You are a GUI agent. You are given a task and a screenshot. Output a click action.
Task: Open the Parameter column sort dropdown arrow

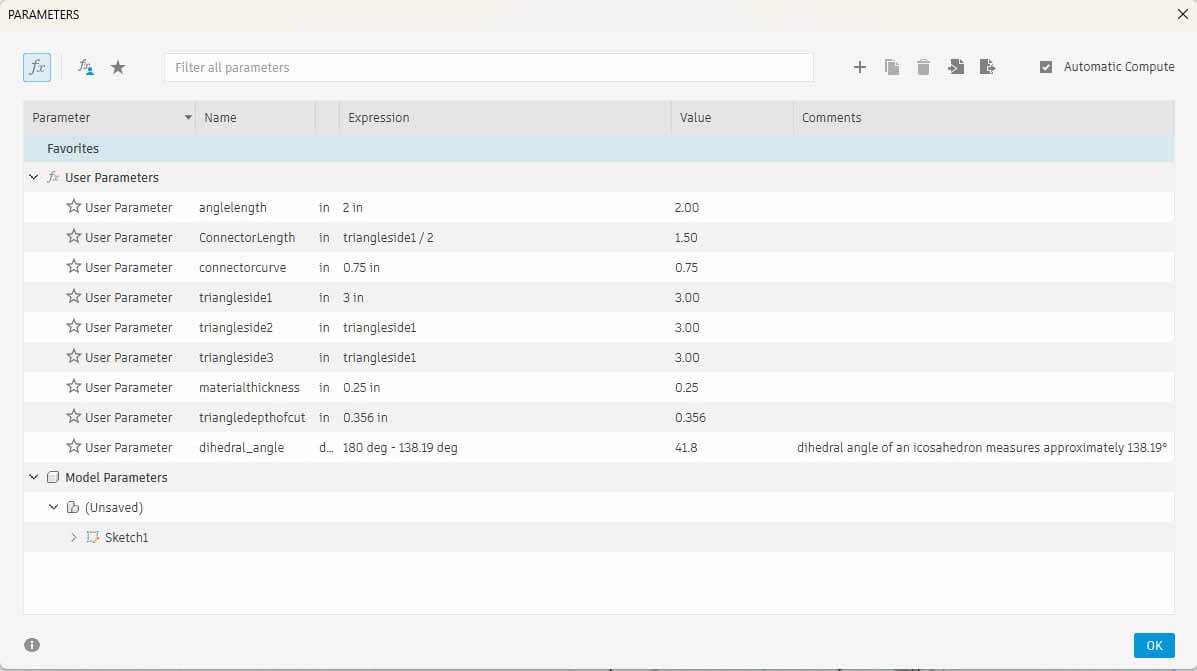click(187, 118)
